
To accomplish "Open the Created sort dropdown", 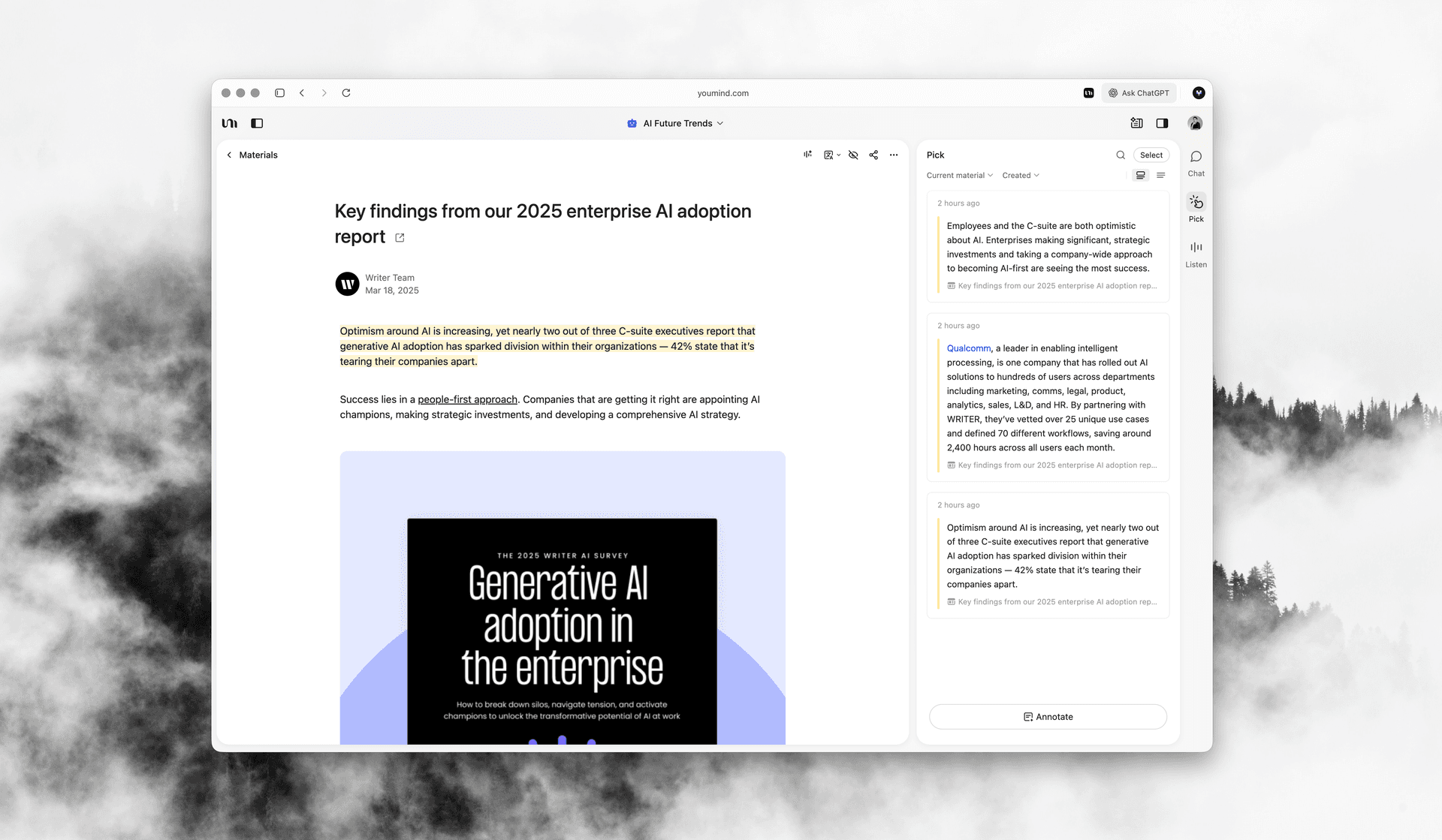I will click(x=1020, y=175).
